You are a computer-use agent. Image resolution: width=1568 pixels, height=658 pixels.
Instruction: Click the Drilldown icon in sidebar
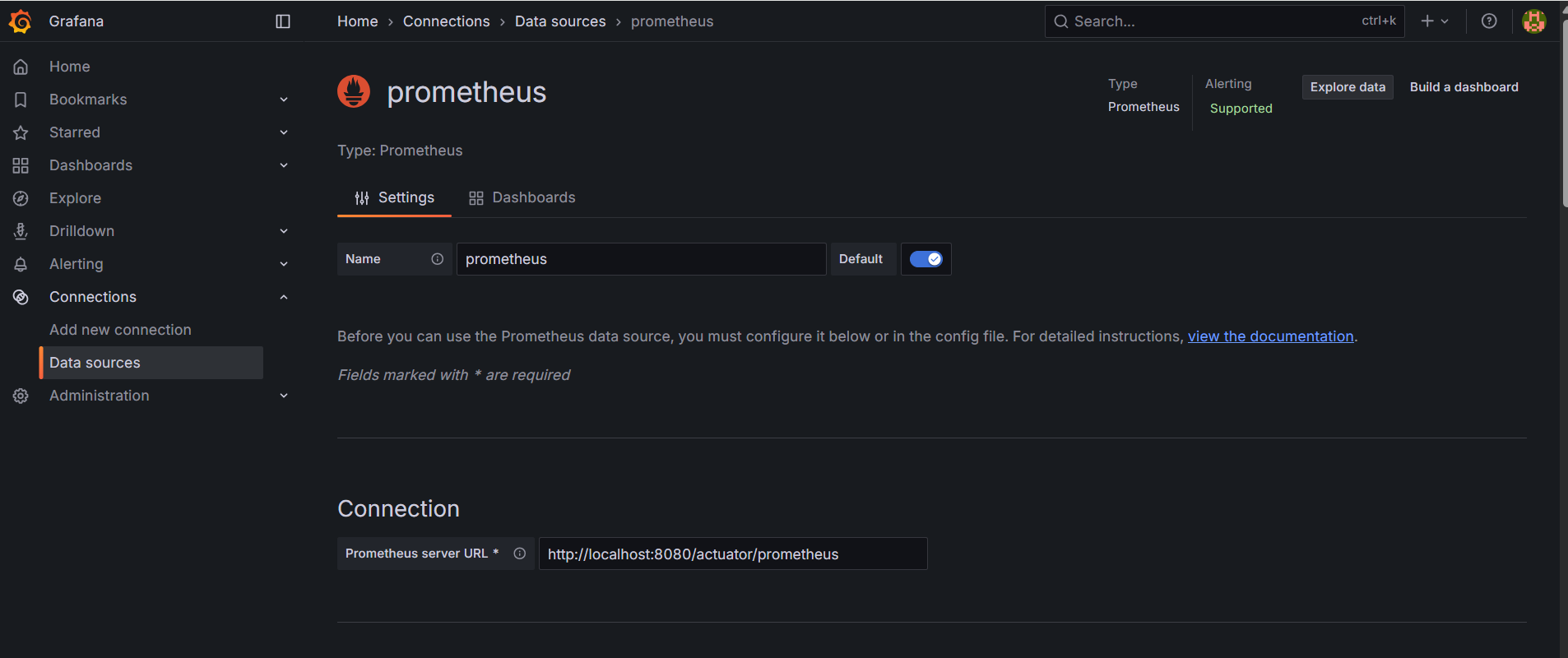(x=21, y=231)
